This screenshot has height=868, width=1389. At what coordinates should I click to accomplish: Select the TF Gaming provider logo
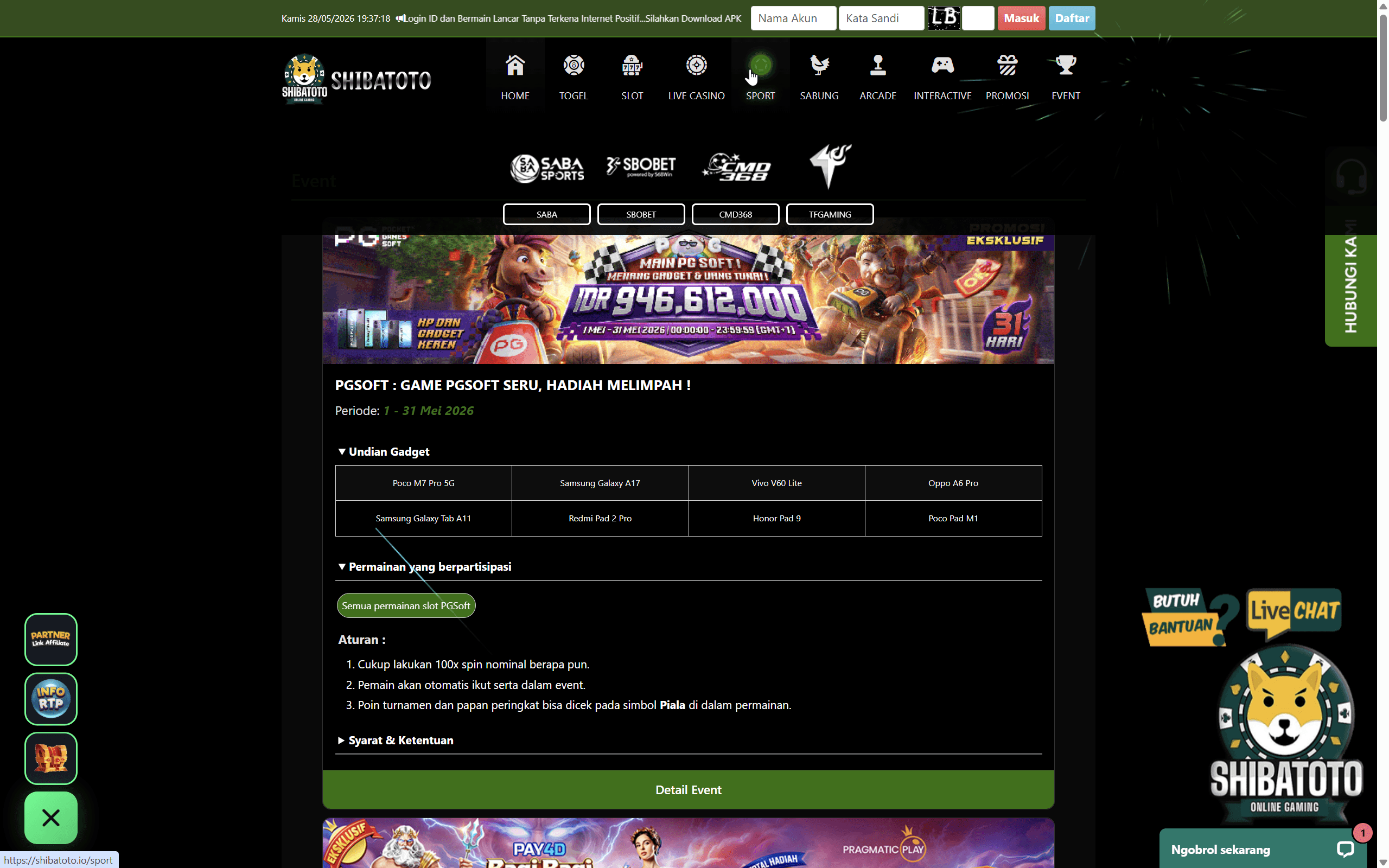[x=830, y=166]
